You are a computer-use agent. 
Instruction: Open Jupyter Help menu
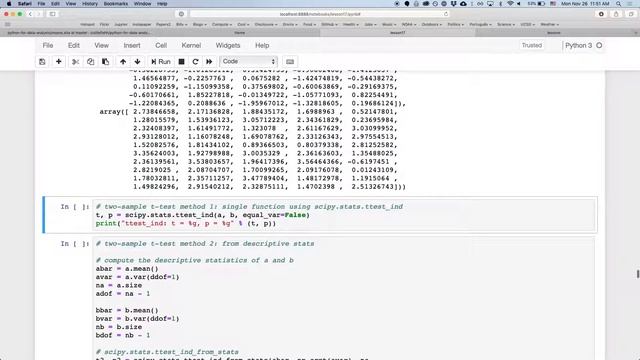click(x=262, y=45)
